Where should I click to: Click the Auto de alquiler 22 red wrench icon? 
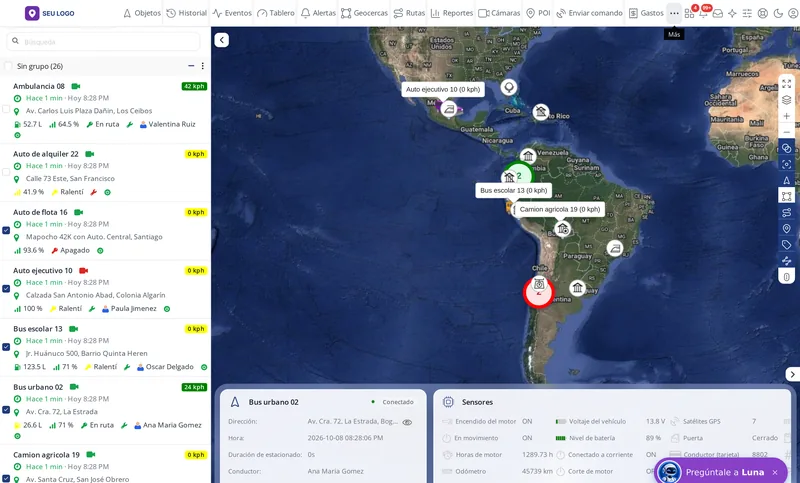point(93,192)
